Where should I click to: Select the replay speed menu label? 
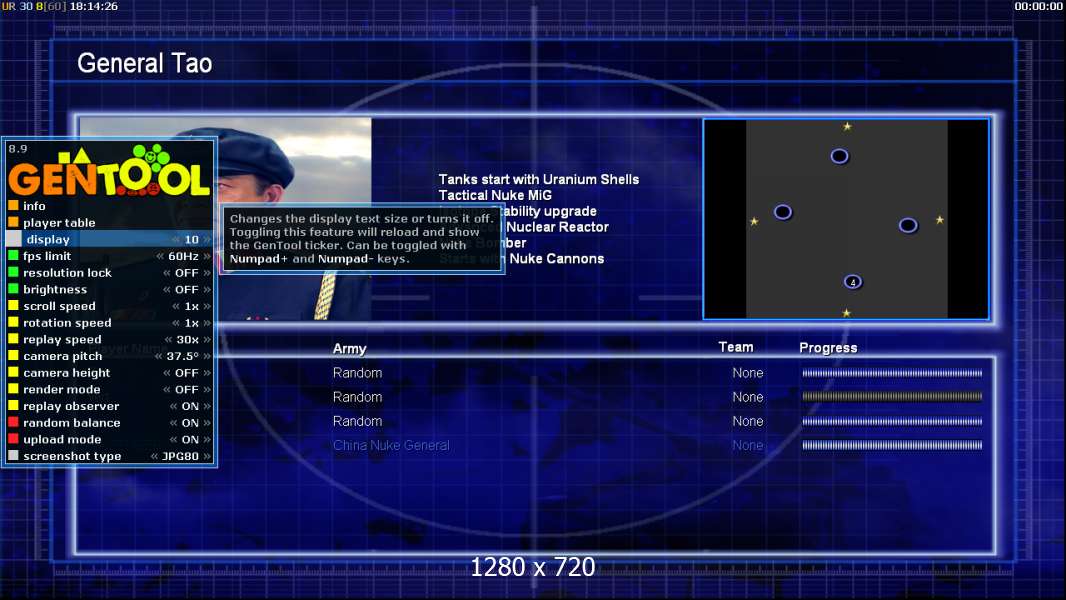click(62, 339)
